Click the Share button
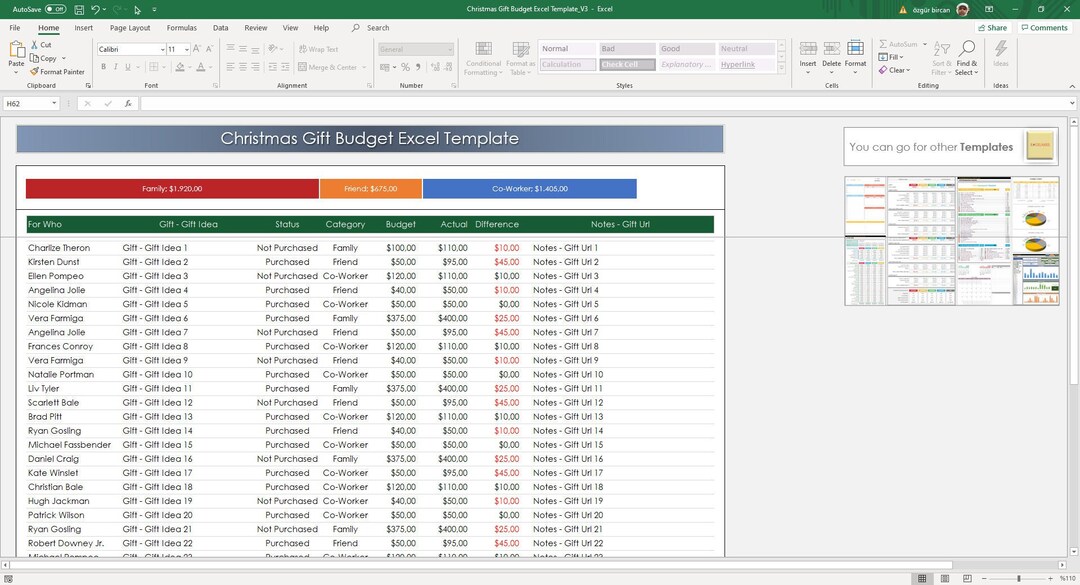 [x=992, y=27]
